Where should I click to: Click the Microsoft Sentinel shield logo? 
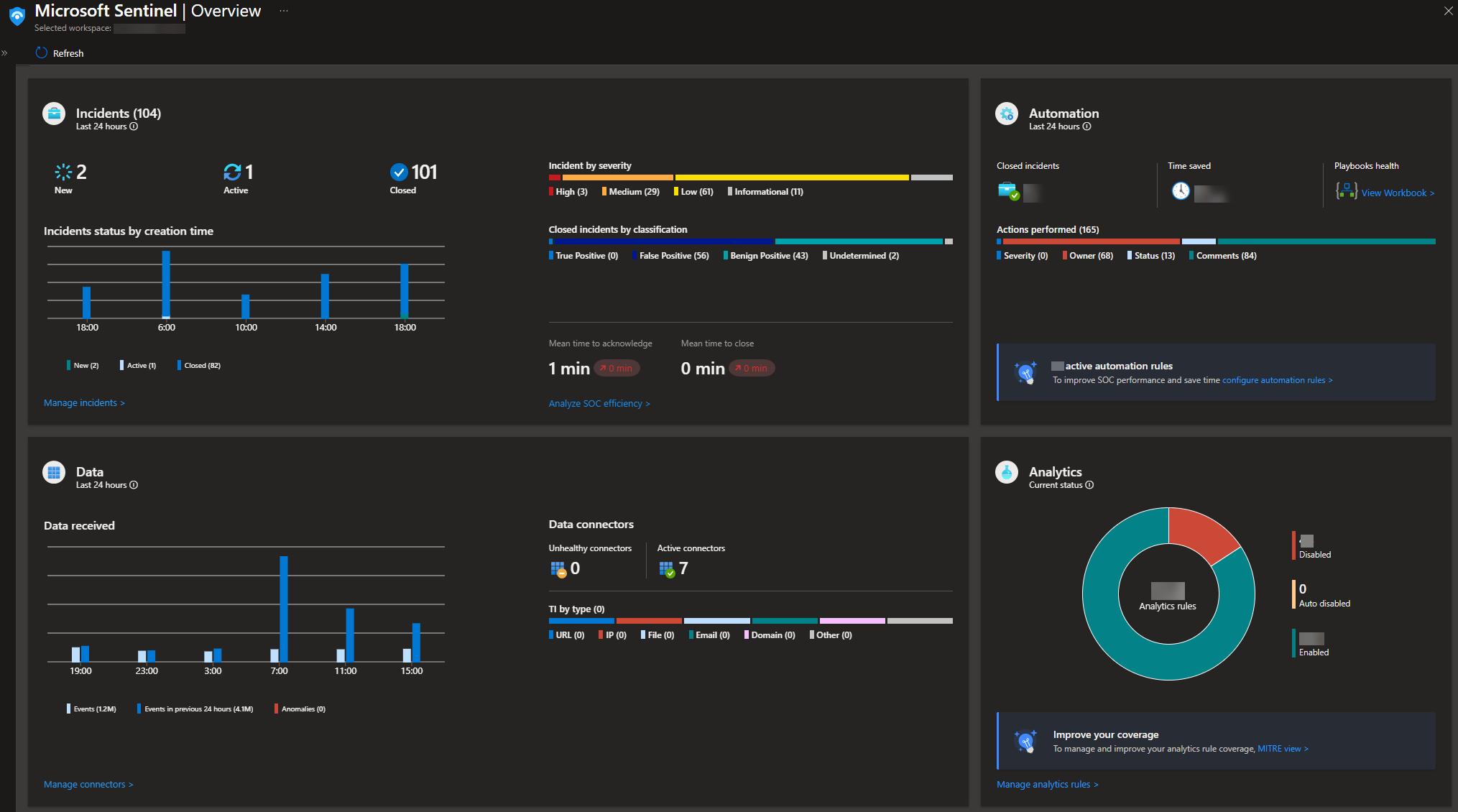(17, 16)
